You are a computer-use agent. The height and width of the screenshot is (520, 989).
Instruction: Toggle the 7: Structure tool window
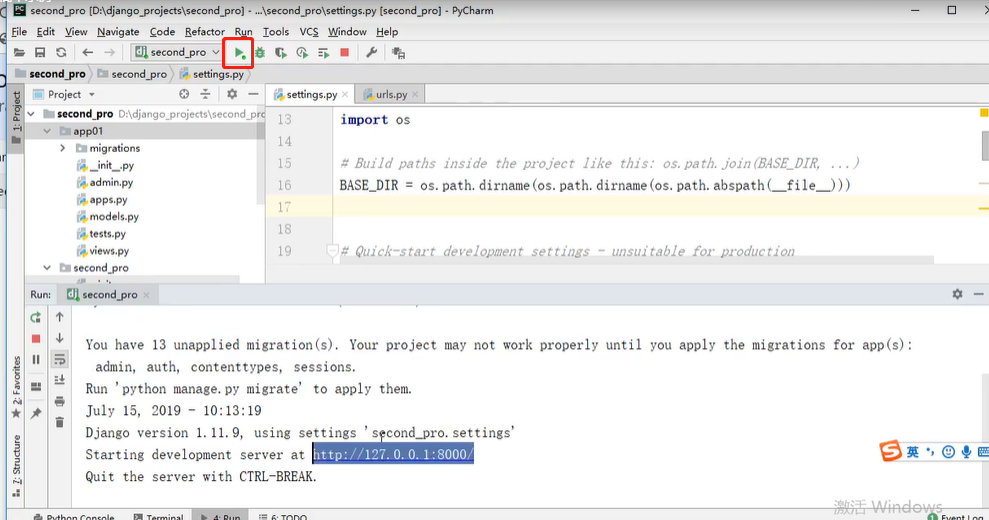[x=16, y=466]
